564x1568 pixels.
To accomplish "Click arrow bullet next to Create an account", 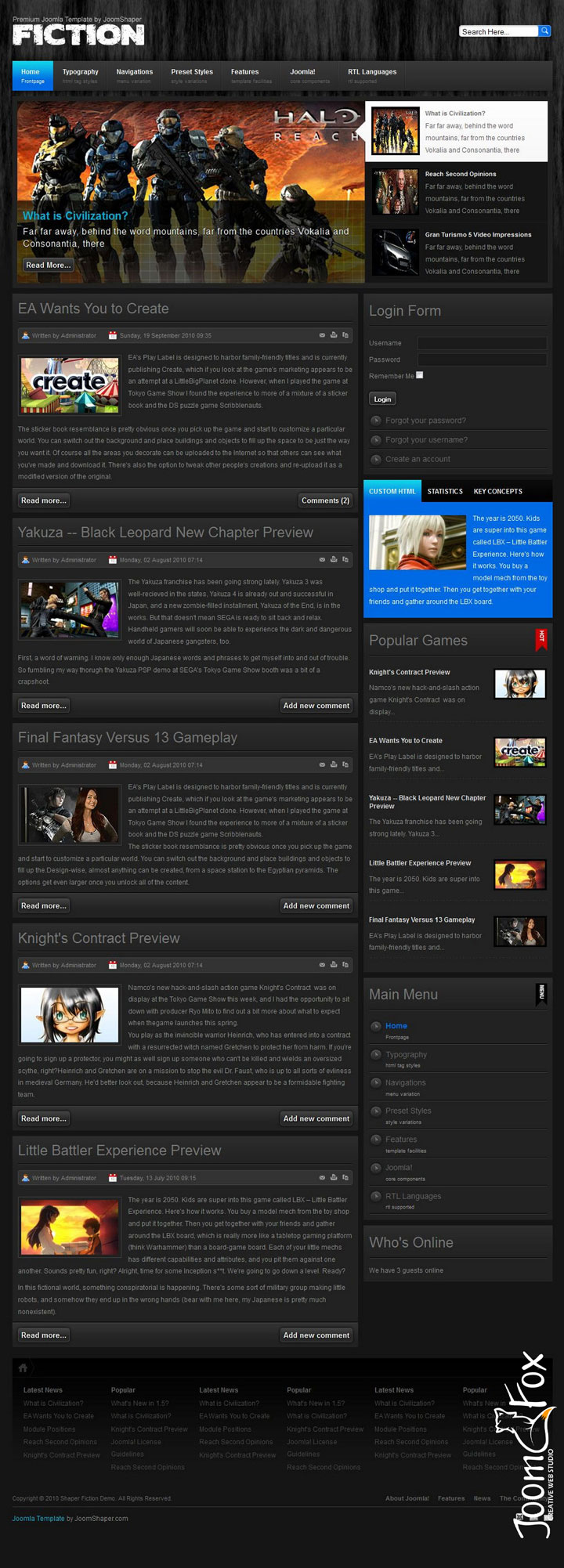I will point(376,459).
